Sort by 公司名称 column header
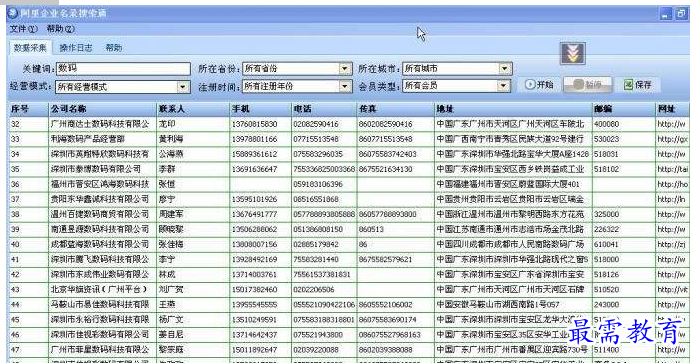690x363 pixels. click(103, 109)
